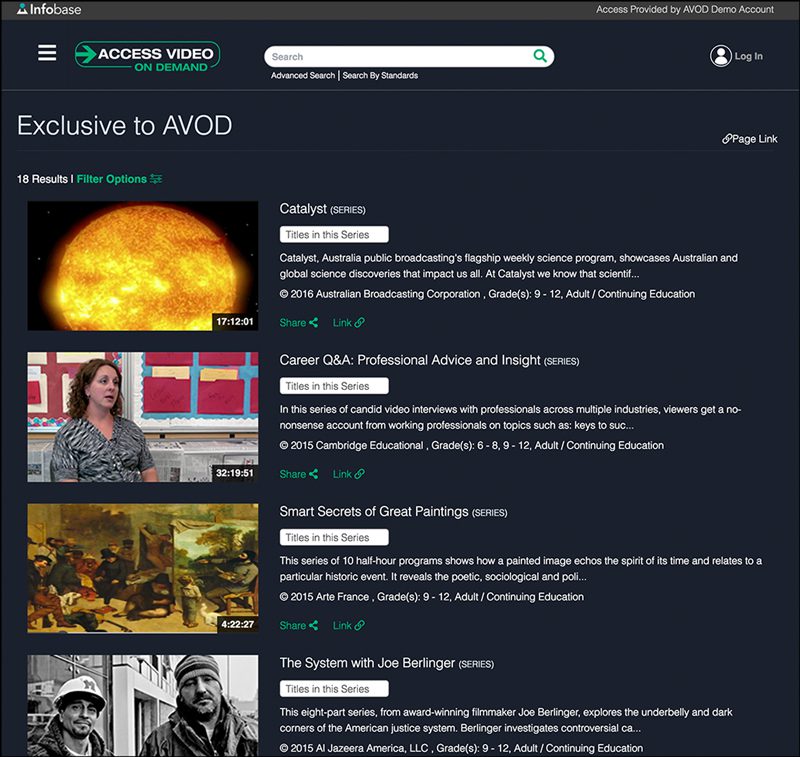Viewport: 800px width, 757px height.
Task: Click '© 2016 Australian Broadcasting Corporation' text
Action: coord(380,294)
